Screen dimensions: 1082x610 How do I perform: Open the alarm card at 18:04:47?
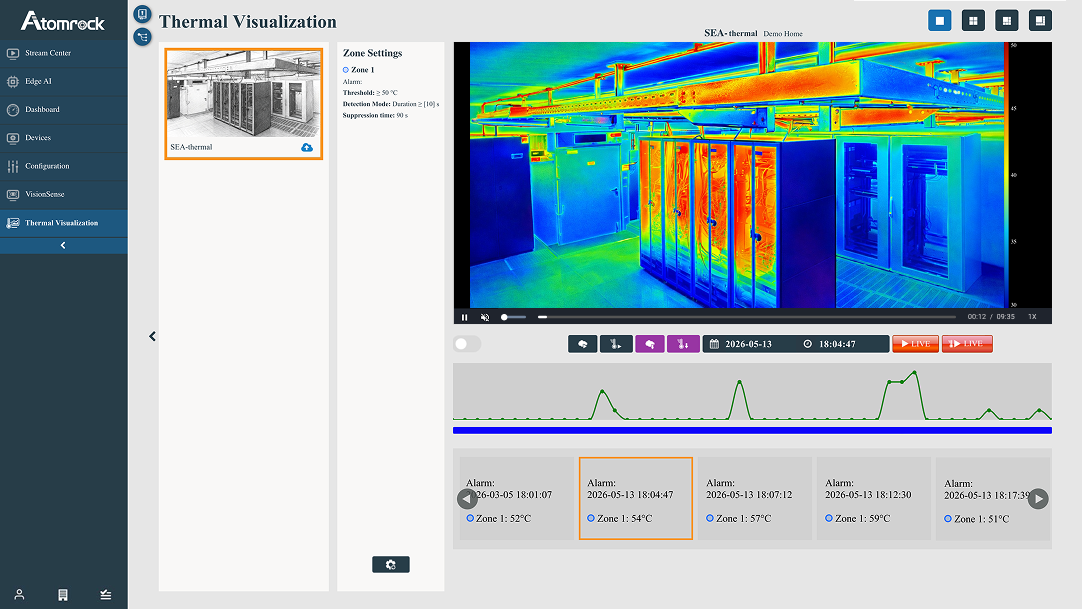636,498
